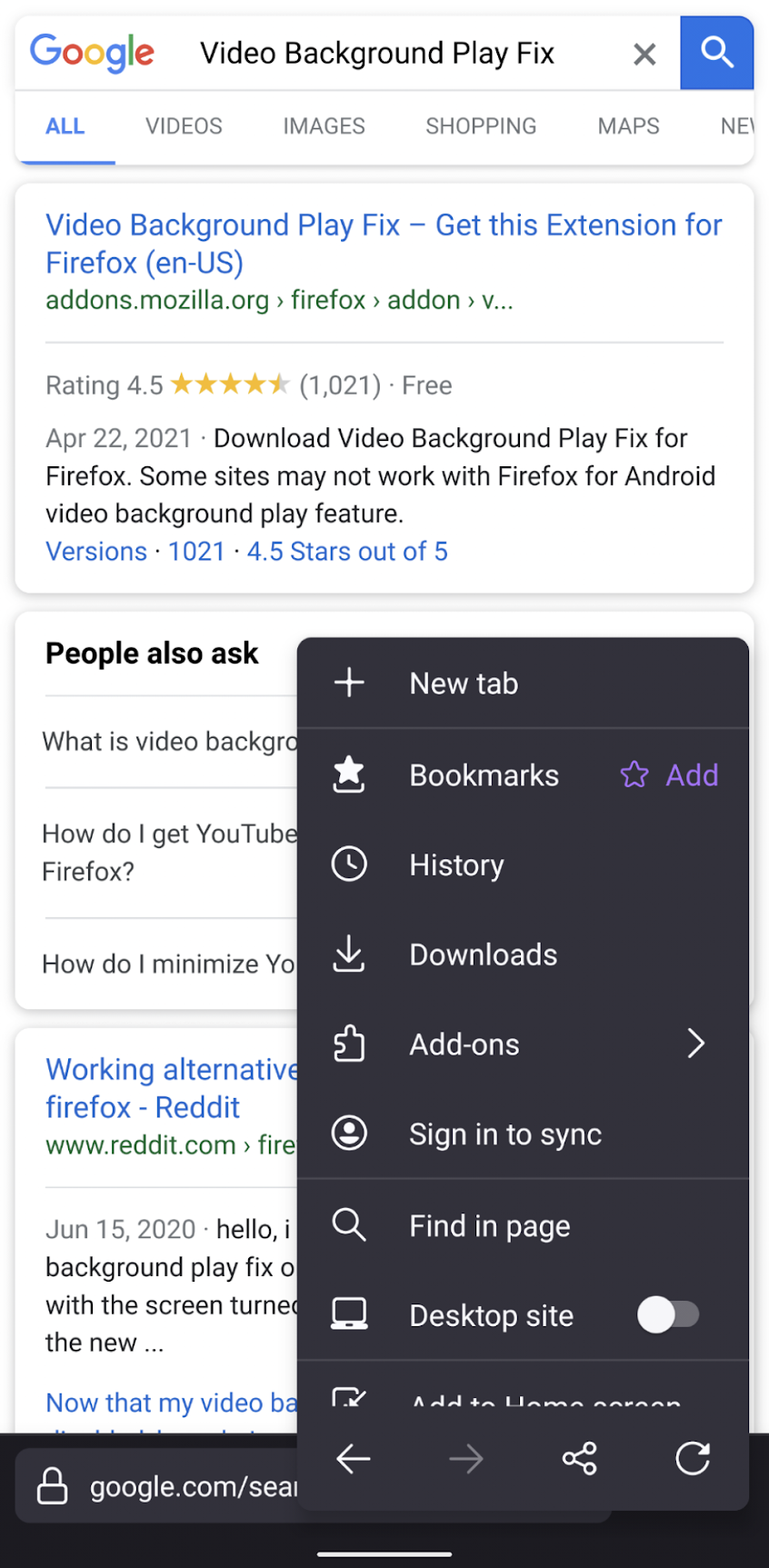The image size is (769, 1568).
Task: Open the New tab plus icon
Action: (349, 683)
